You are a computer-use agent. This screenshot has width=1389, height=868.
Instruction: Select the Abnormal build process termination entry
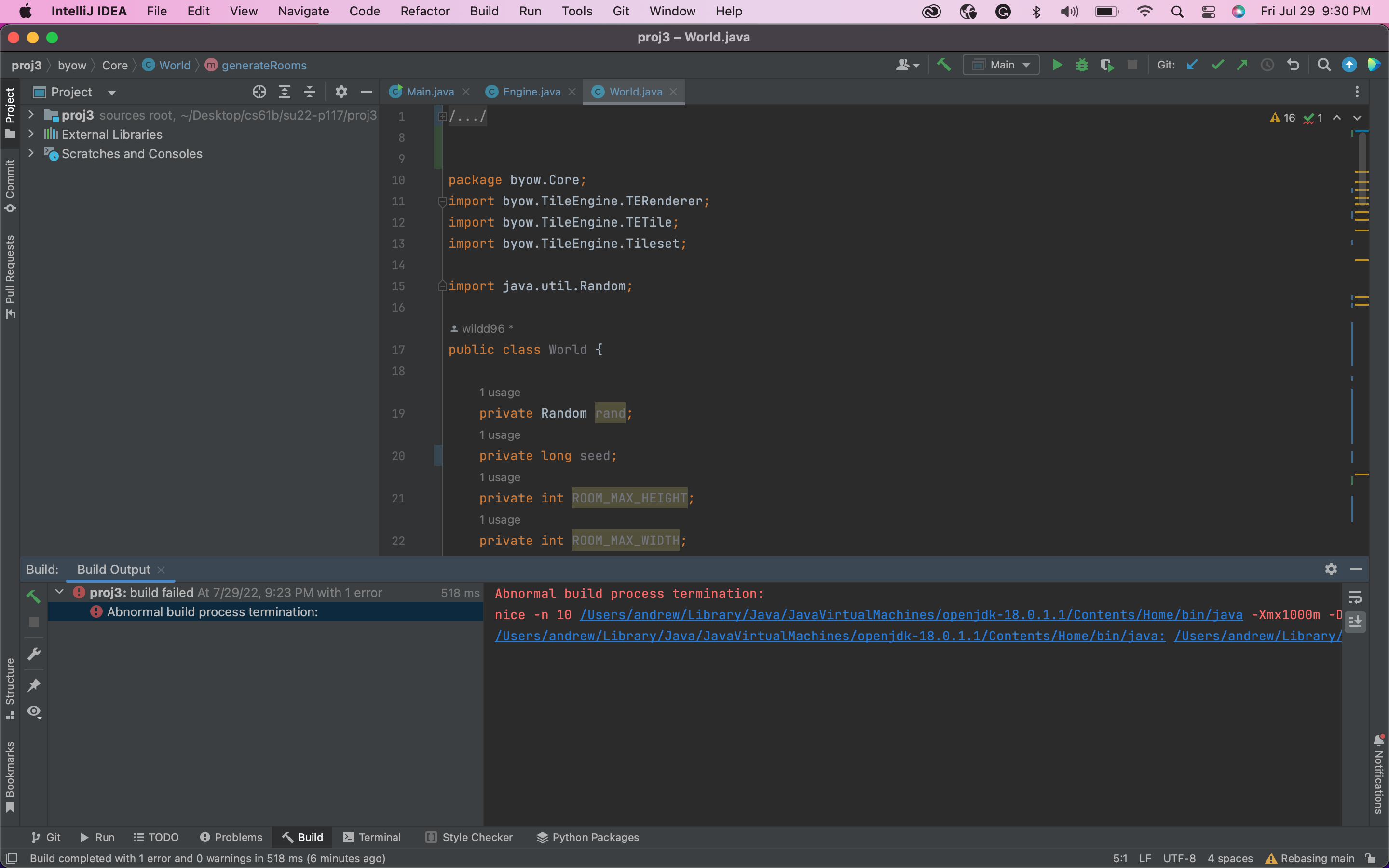click(x=212, y=612)
